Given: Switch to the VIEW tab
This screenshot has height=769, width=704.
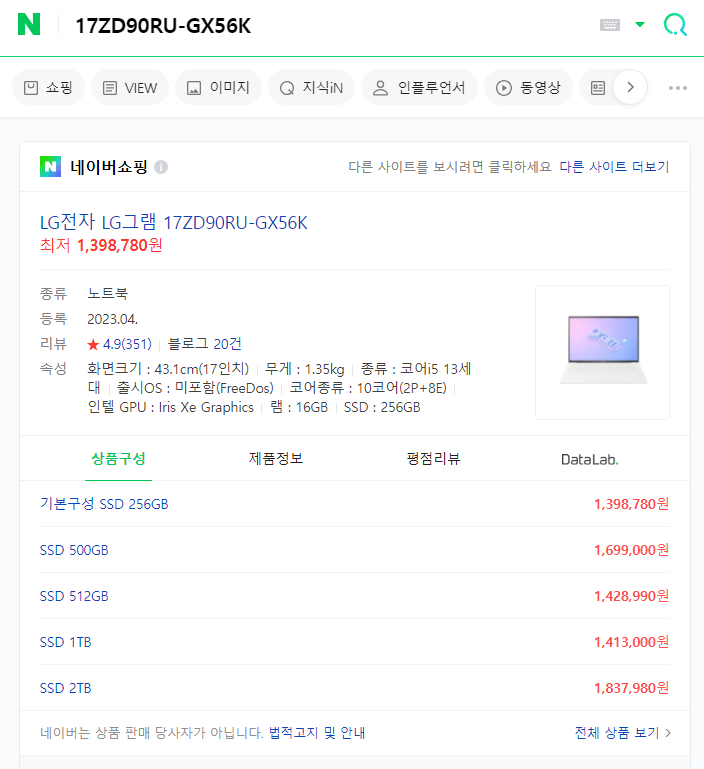Looking at the screenshot, I should [130, 88].
